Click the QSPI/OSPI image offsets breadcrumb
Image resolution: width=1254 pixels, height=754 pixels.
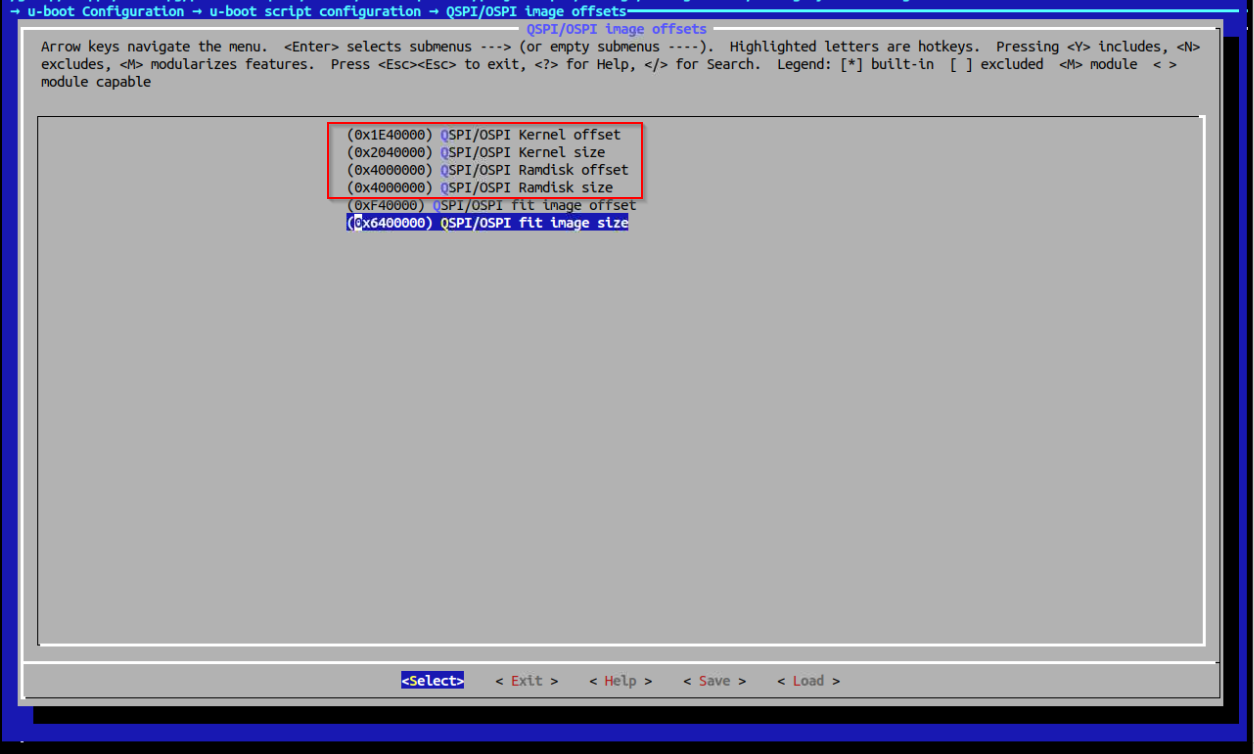click(536, 11)
